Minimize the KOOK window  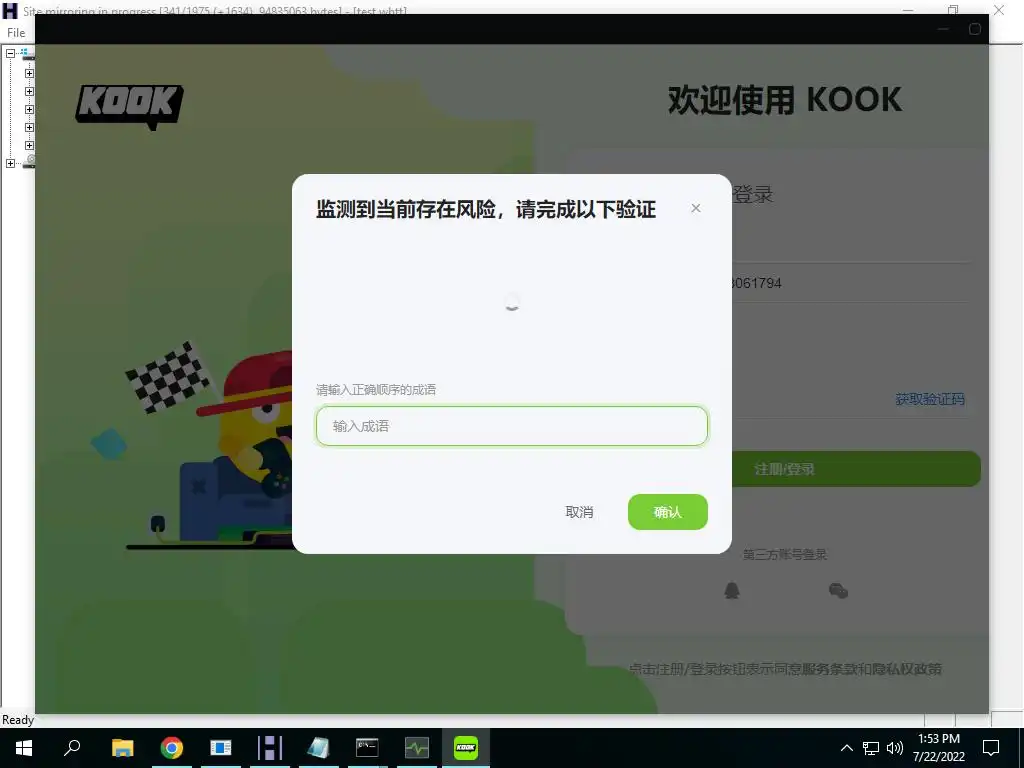(x=943, y=29)
